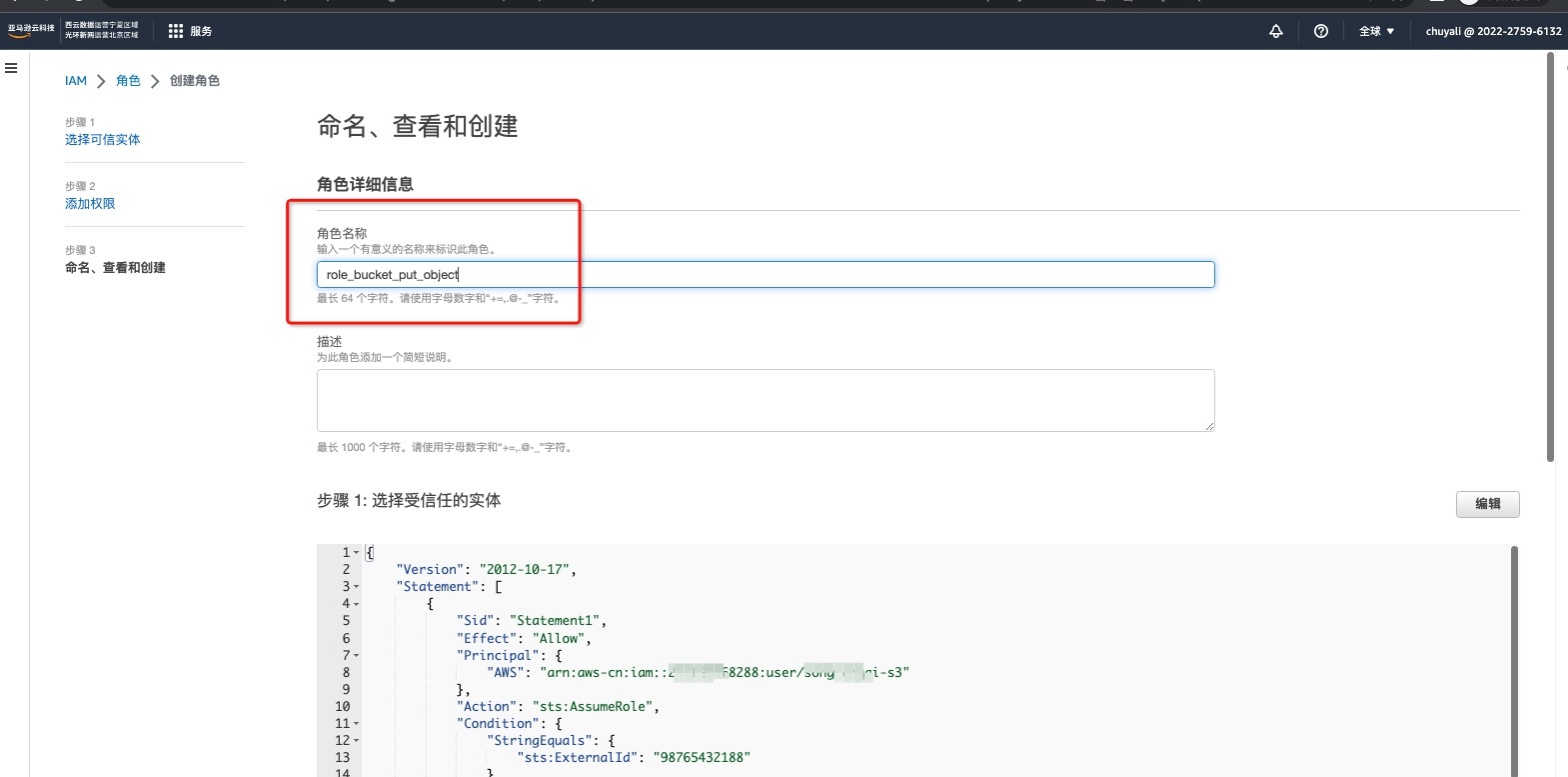The width and height of the screenshot is (1568, 777).
Task: Go to the IAM breadcrumb link
Action: pyautogui.click(x=76, y=81)
